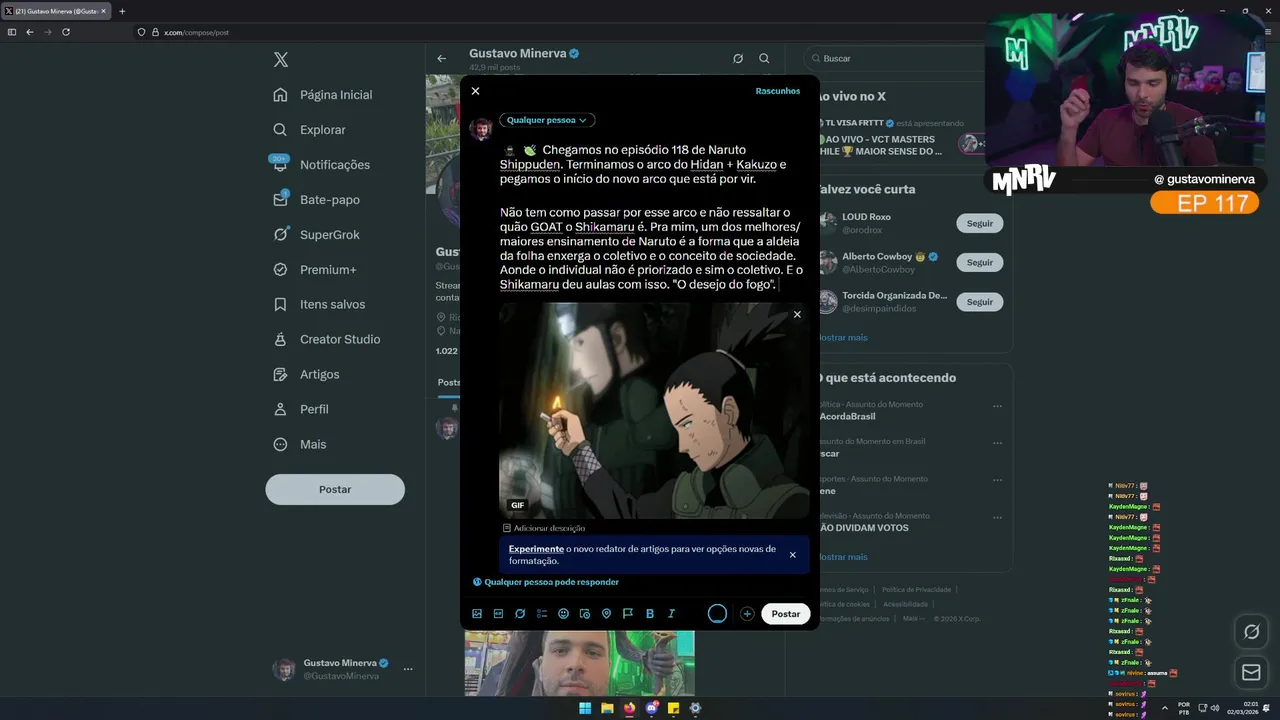This screenshot has width=1280, height=720.
Task: Open Creator Studio
Action: (x=327, y=340)
